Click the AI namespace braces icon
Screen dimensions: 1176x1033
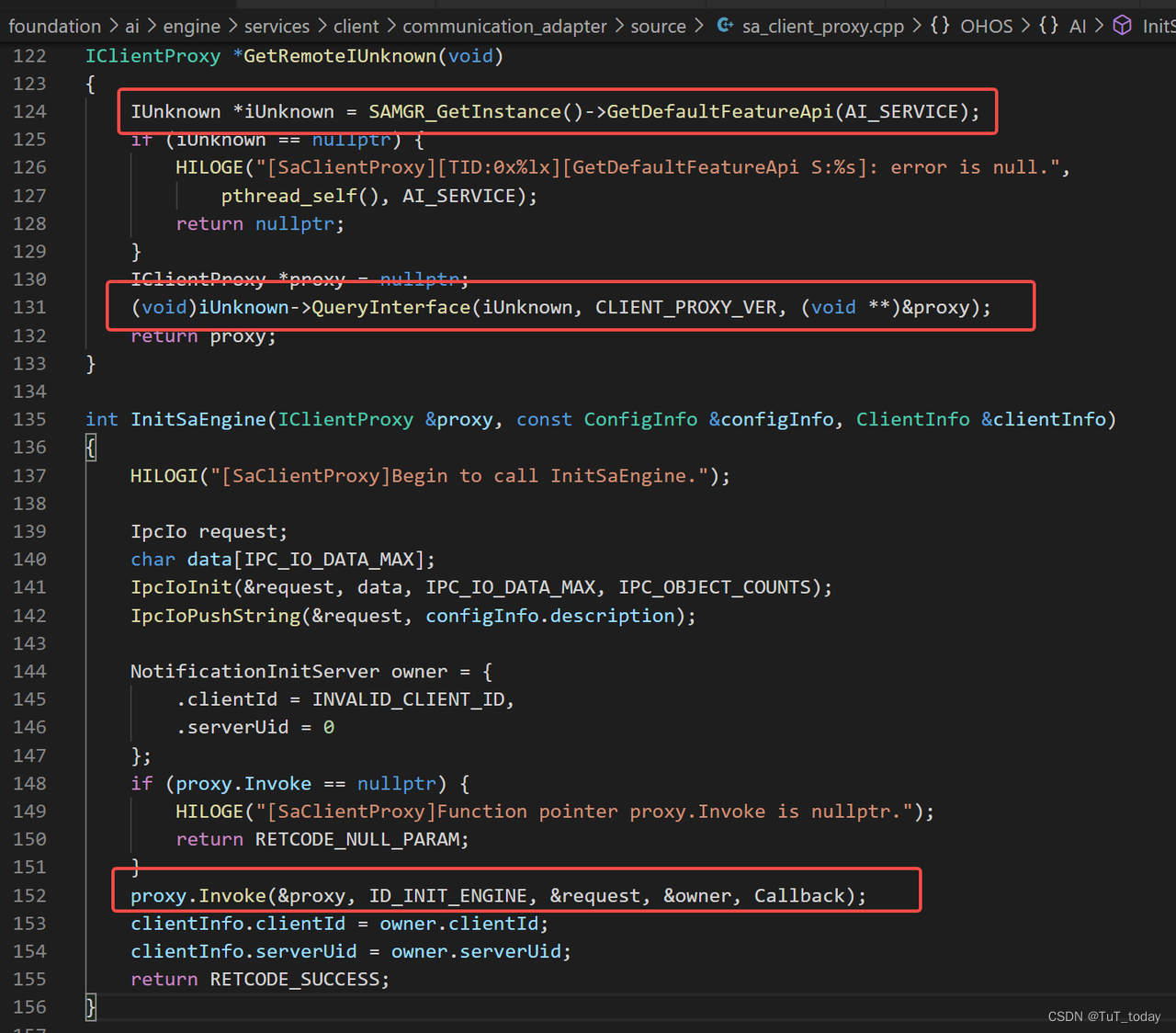(1048, 26)
